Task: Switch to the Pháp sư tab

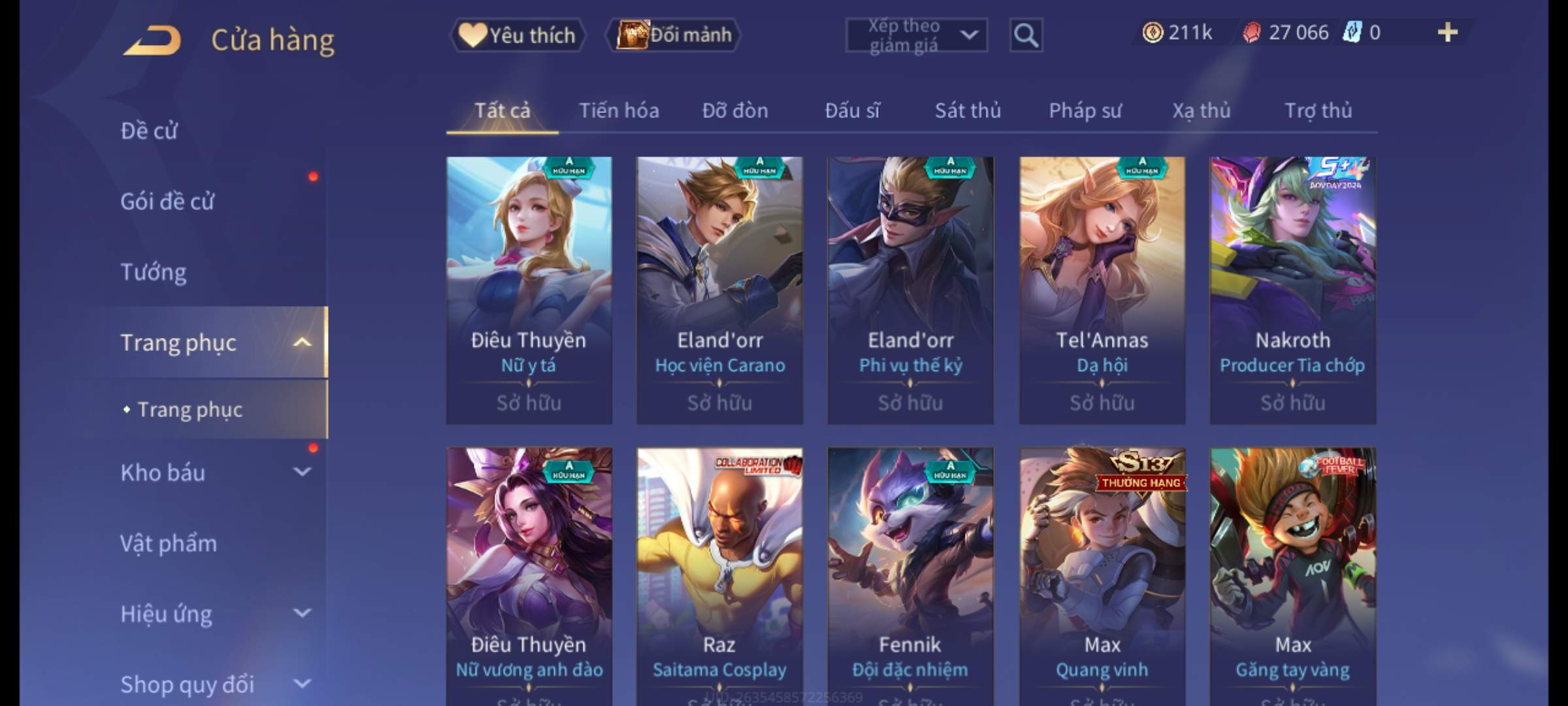Action: [1085, 110]
